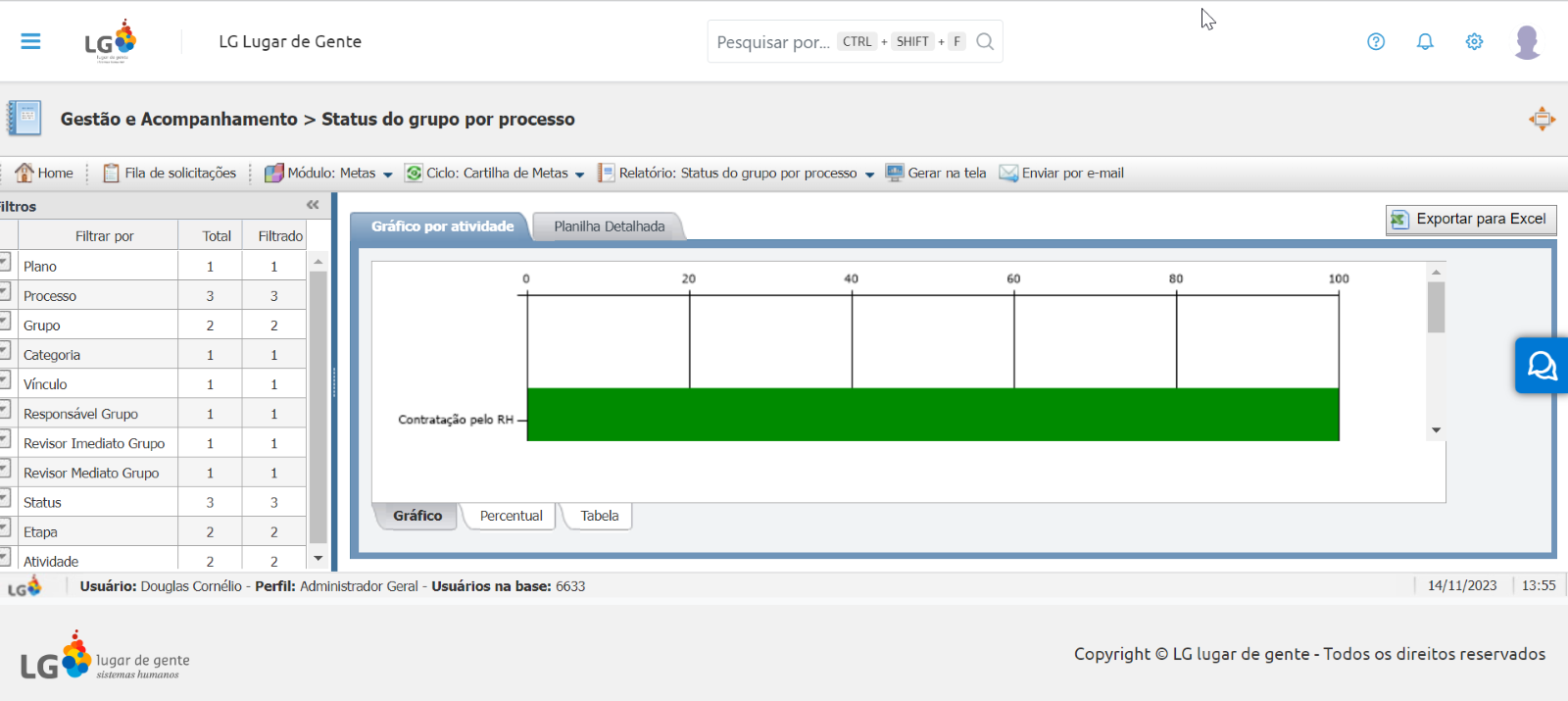1568x701 pixels.
Task: Click chart area scroll down arrow
Action: 1436,430
